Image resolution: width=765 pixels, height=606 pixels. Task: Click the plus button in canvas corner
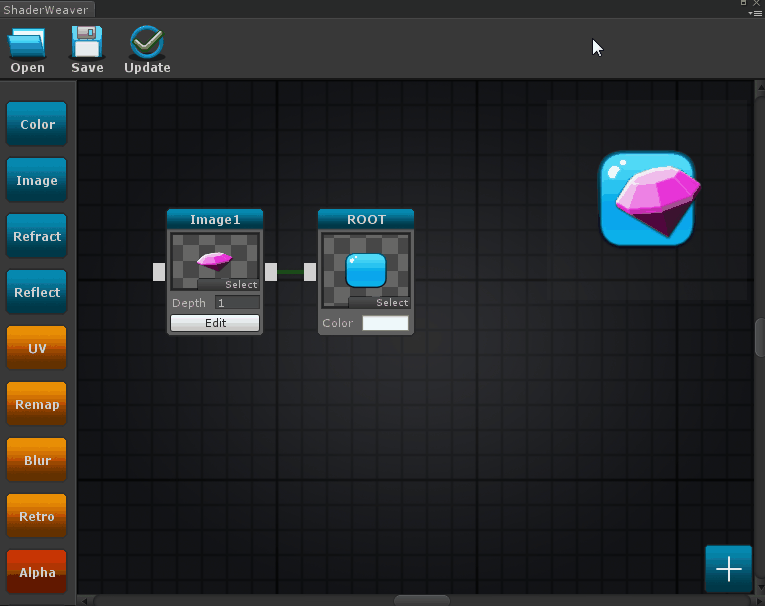click(x=728, y=569)
